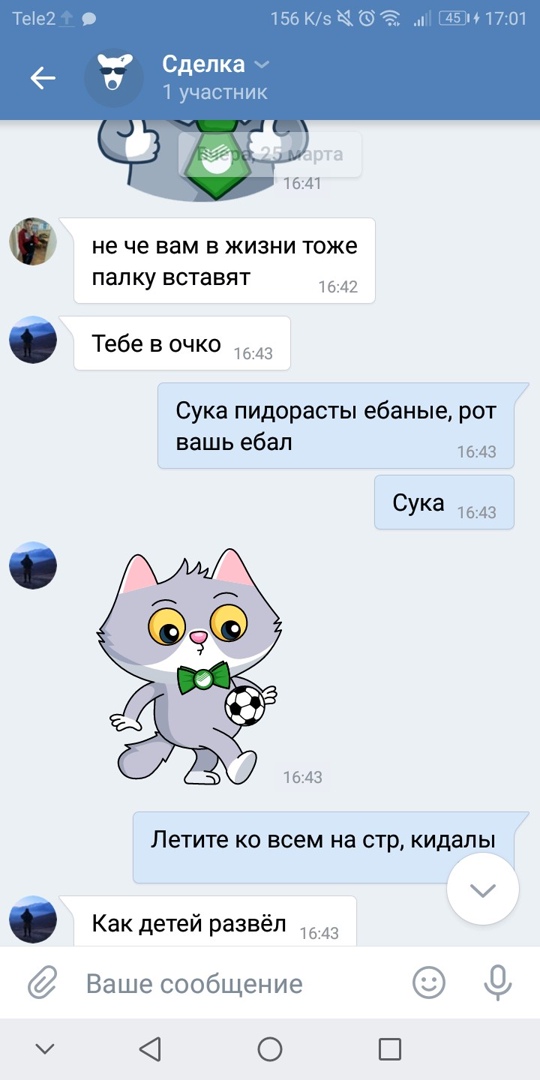Select the Летите ко всем на стр message
This screenshot has width=540, height=1080.
coord(323,847)
